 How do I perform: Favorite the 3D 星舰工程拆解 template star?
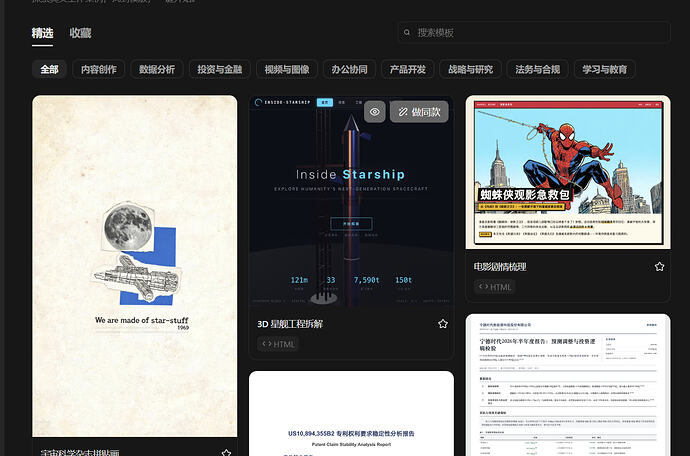coord(443,324)
